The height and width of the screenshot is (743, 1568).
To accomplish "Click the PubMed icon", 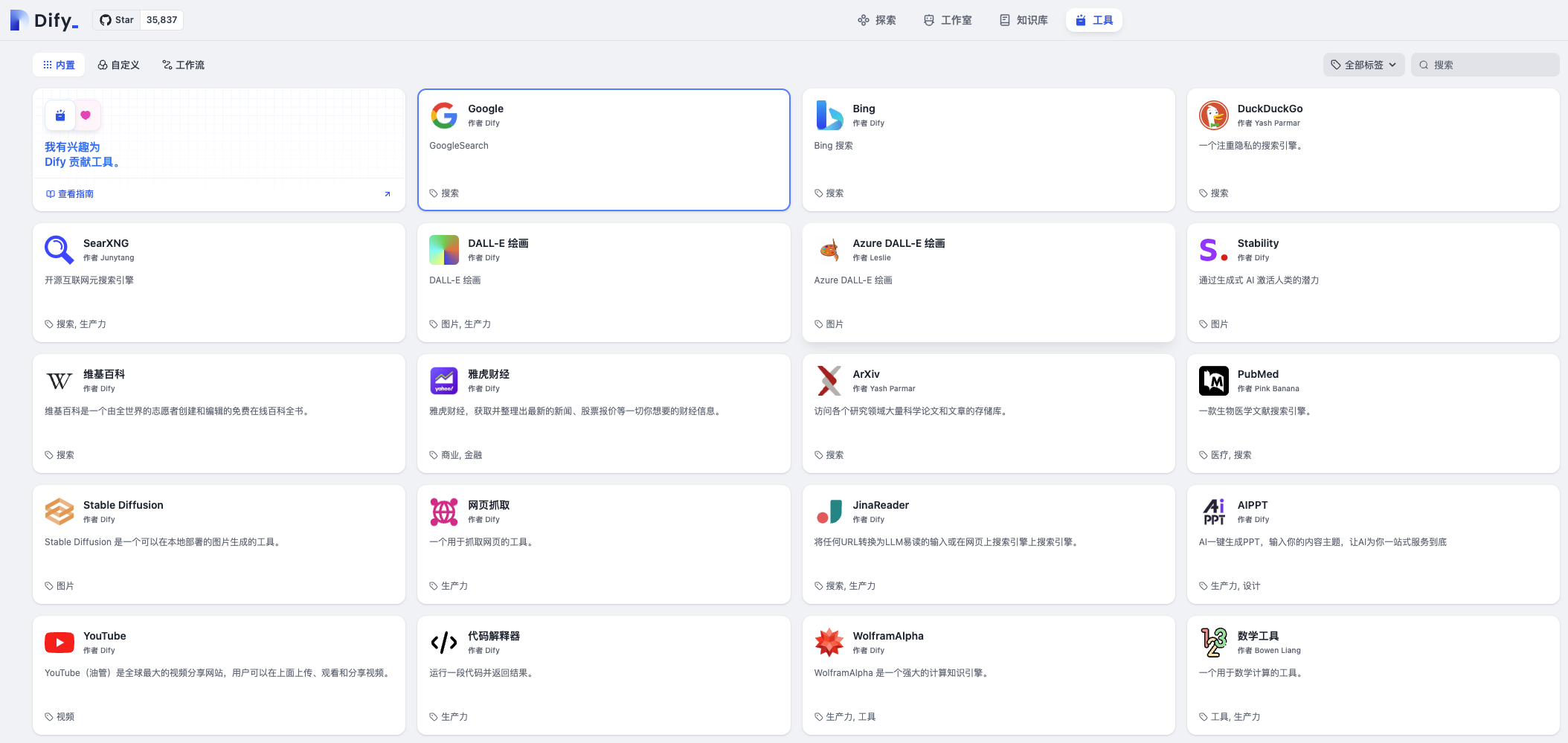I will pyautogui.click(x=1213, y=381).
